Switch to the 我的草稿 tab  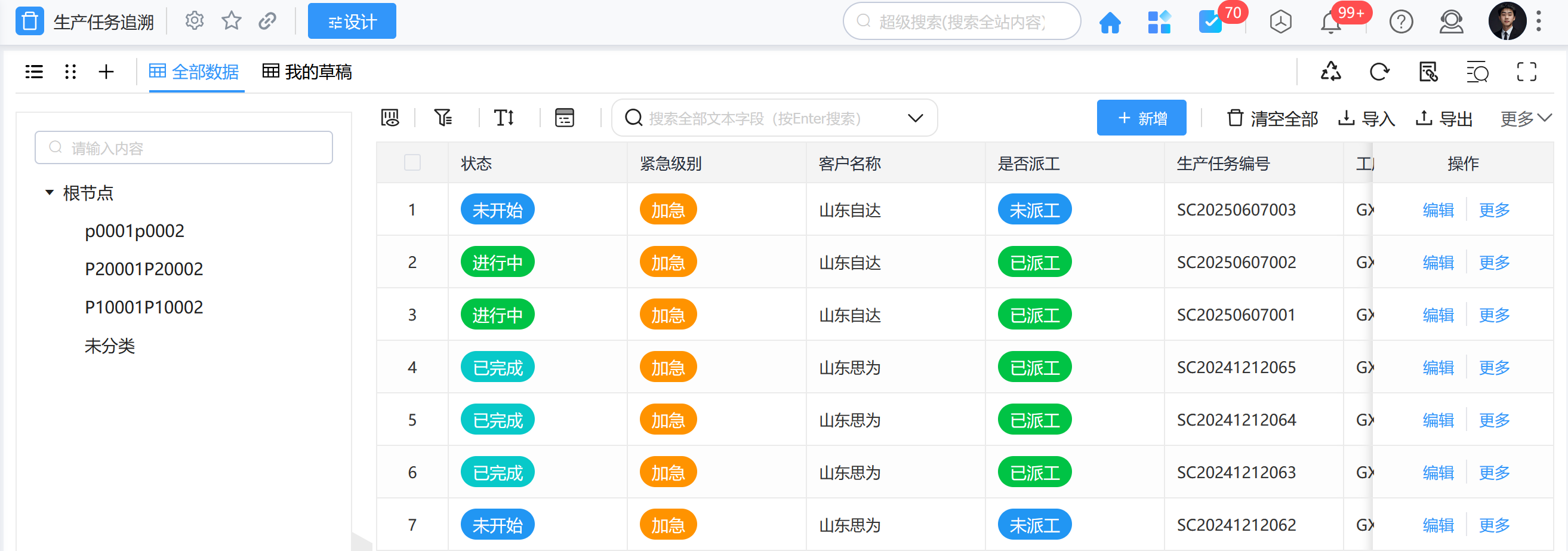click(x=307, y=72)
